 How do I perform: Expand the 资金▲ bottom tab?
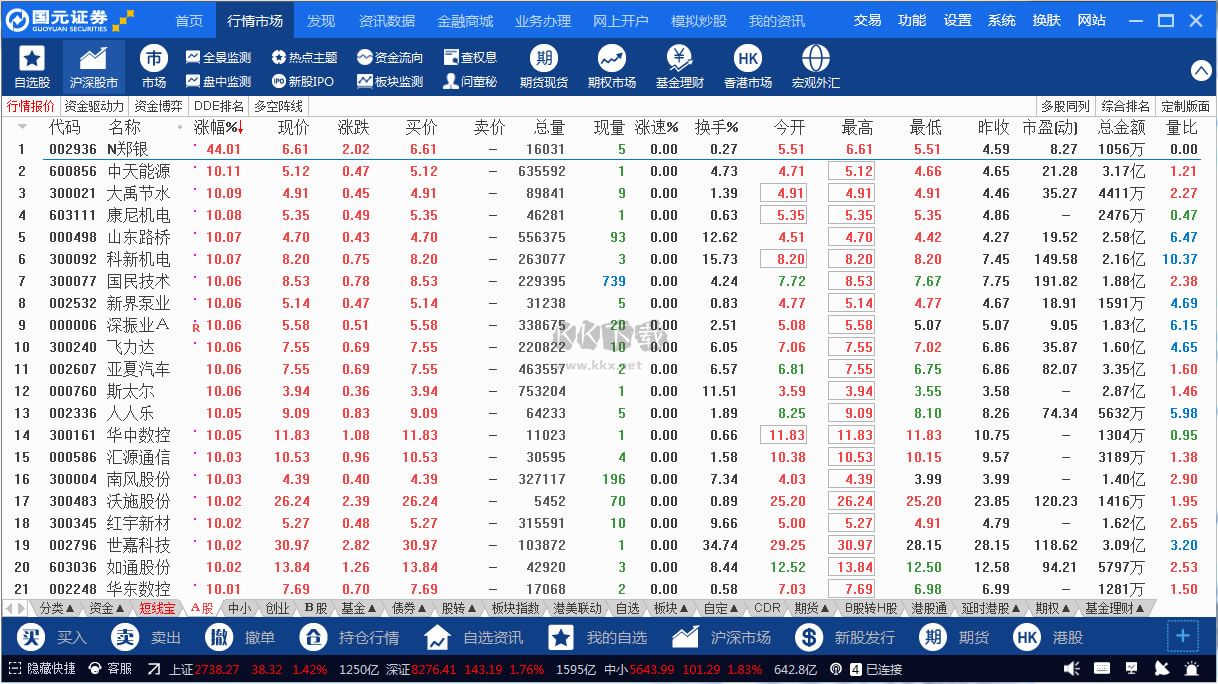point(108,608)
